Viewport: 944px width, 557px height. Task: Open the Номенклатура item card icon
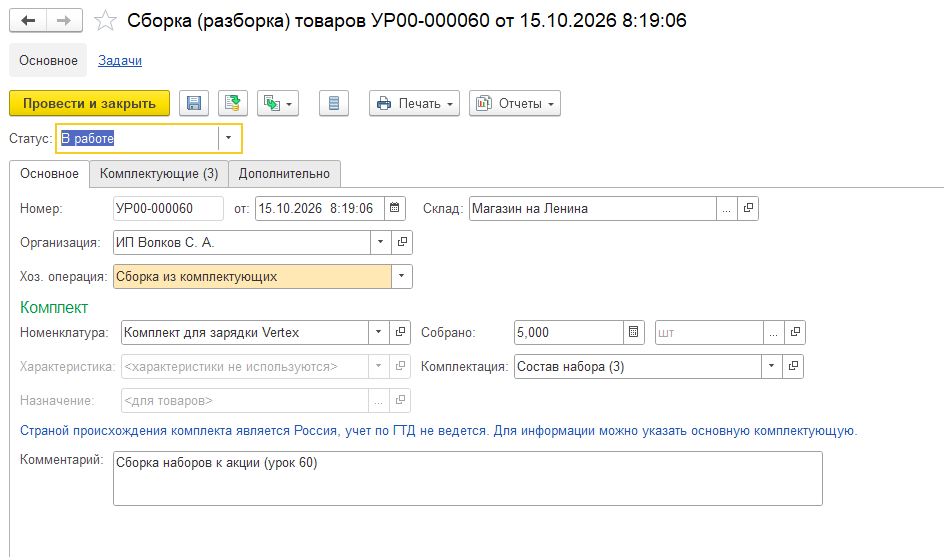click(400, 332)
